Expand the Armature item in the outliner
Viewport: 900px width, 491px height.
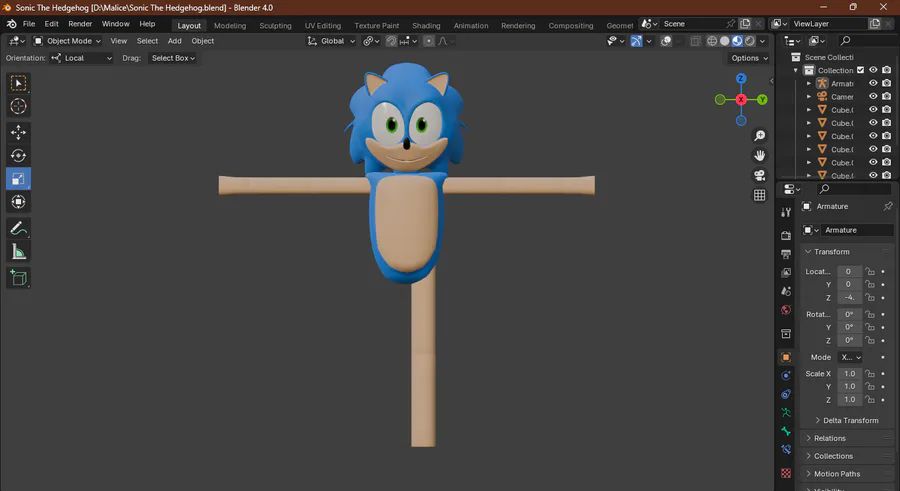point(809,83)
